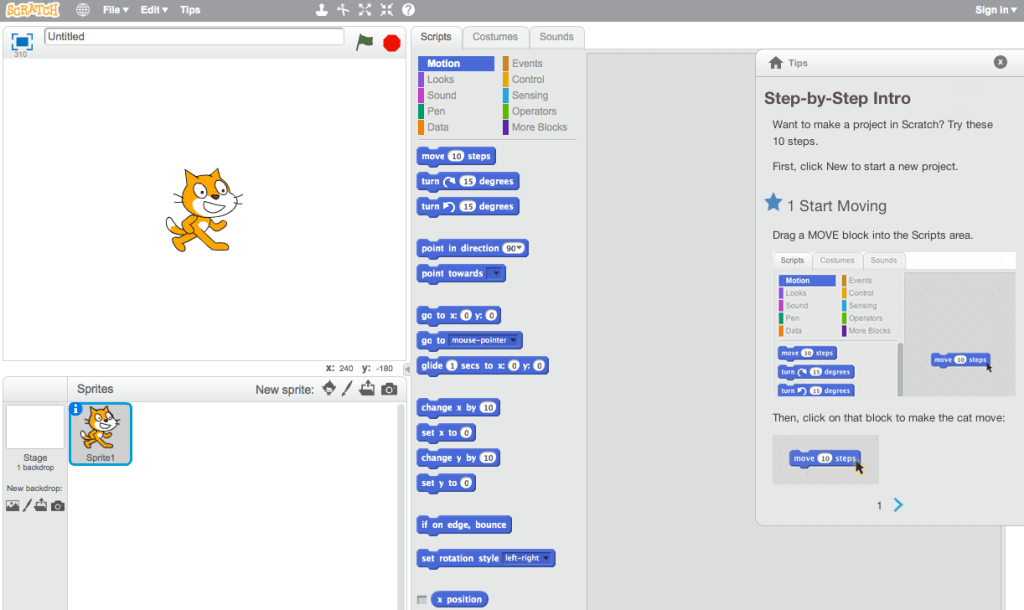Click the cat sprite on stage
The width and height of the screenshot is (1024, 610).
tap(204, 210)
